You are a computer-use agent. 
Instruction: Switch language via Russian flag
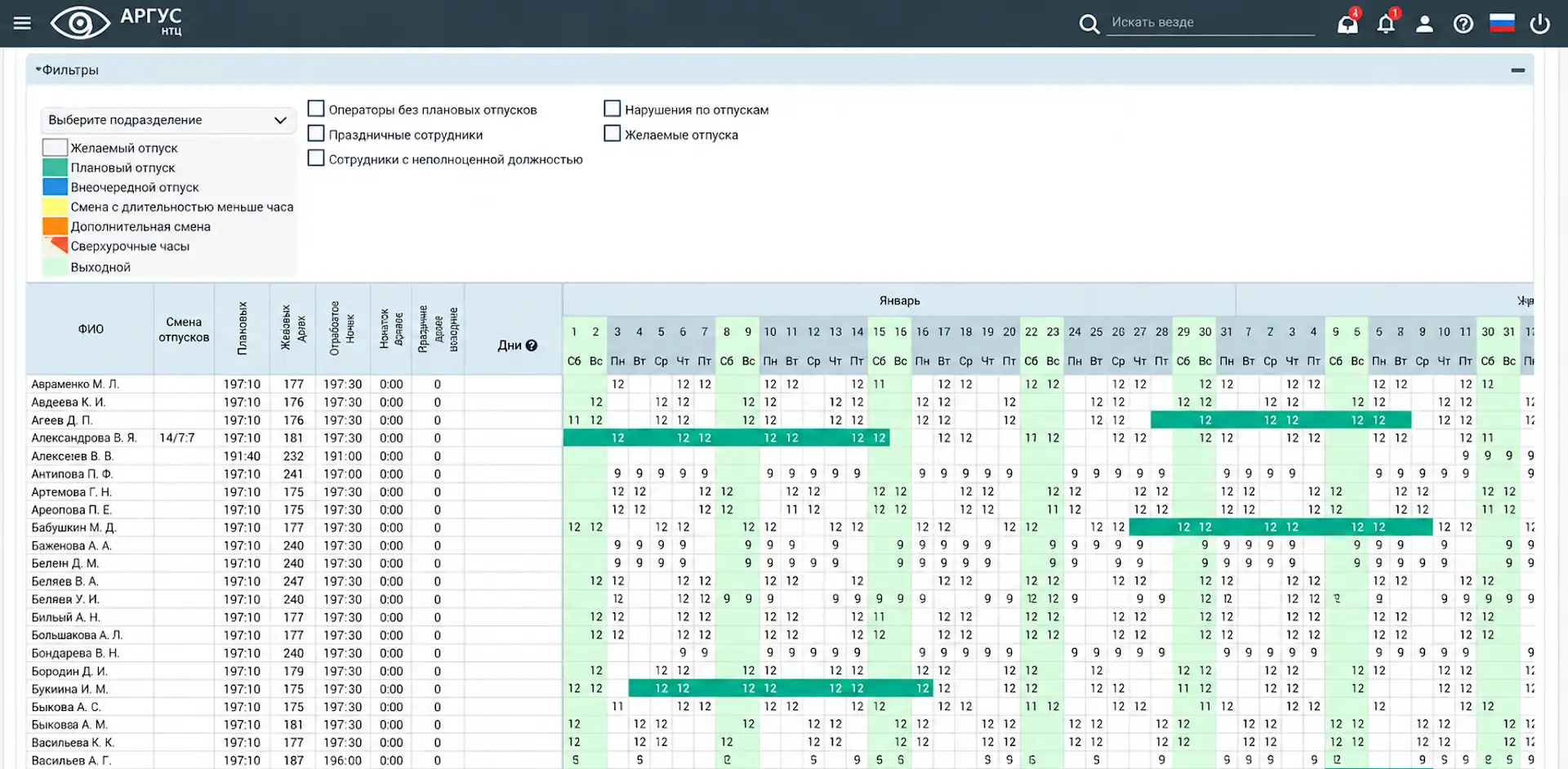1502,23
